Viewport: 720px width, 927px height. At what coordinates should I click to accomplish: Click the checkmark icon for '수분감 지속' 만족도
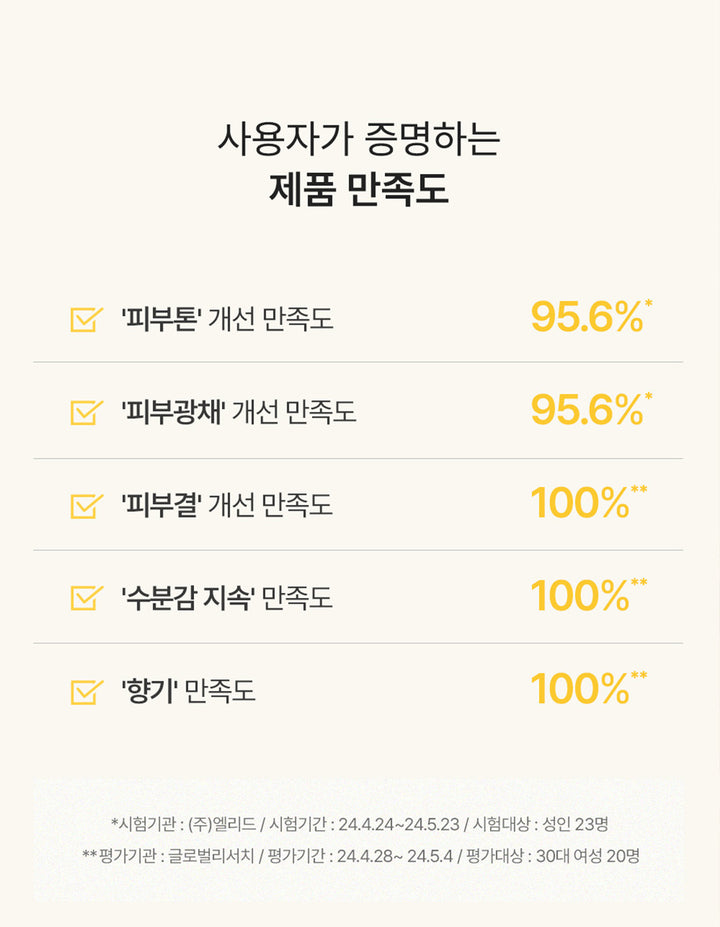pos(86,597)
